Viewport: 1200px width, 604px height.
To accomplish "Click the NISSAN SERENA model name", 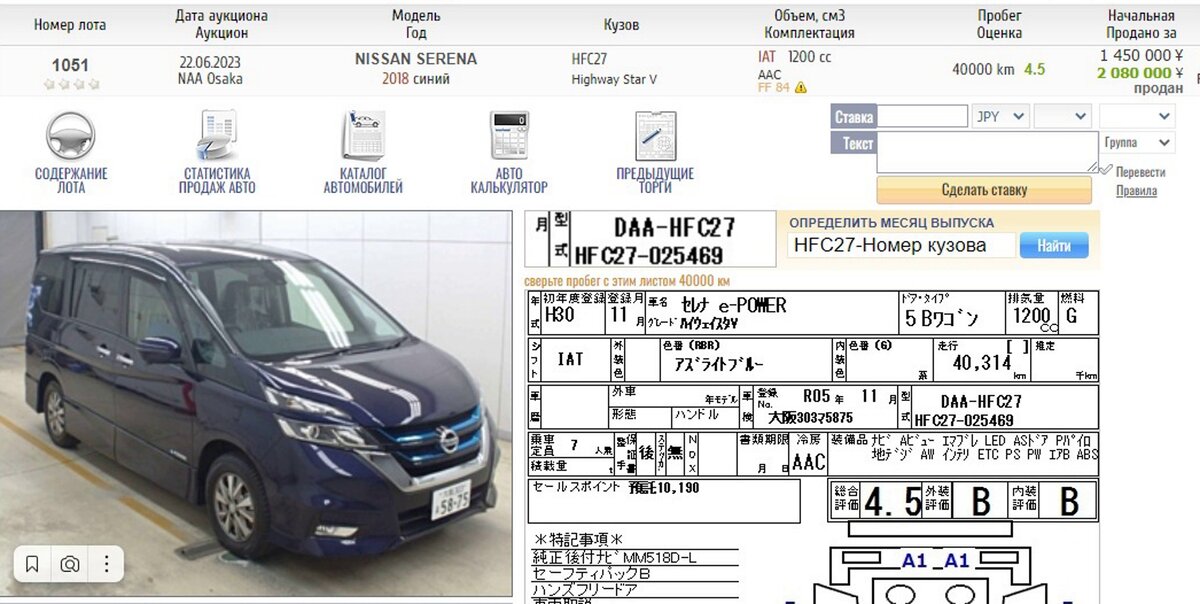I will coord(416,59).
